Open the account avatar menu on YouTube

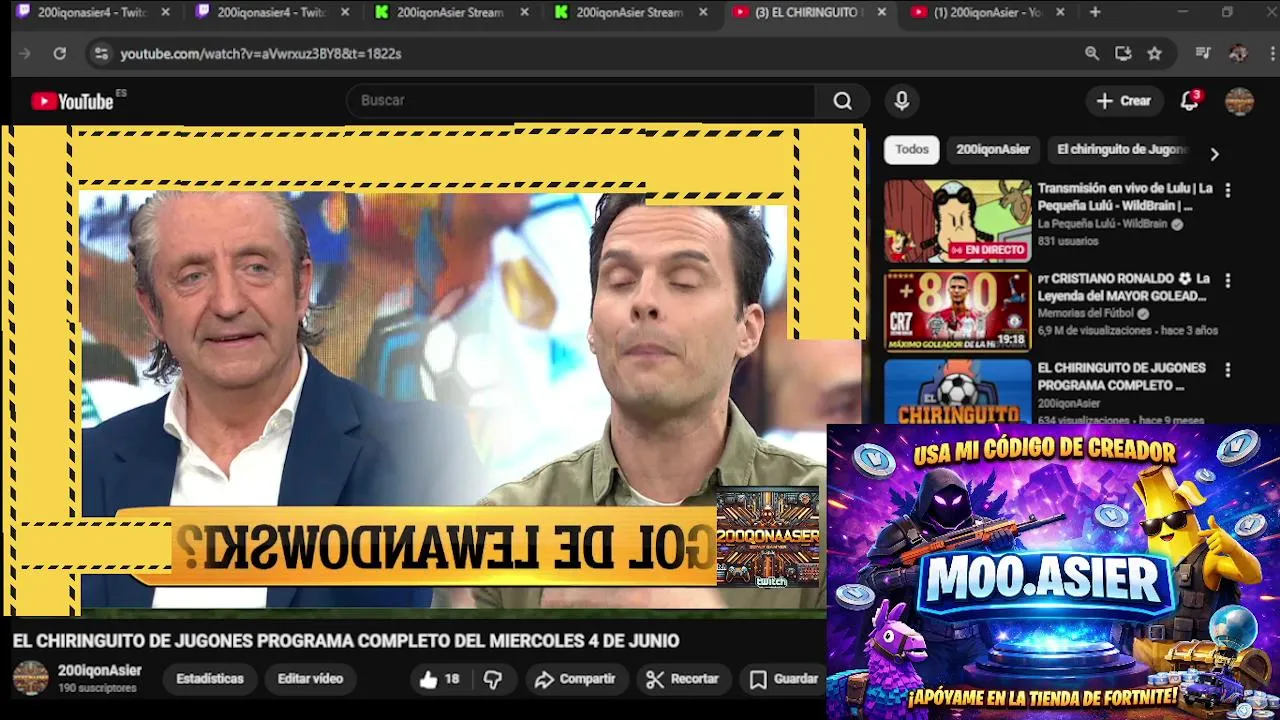point(1239,101)
